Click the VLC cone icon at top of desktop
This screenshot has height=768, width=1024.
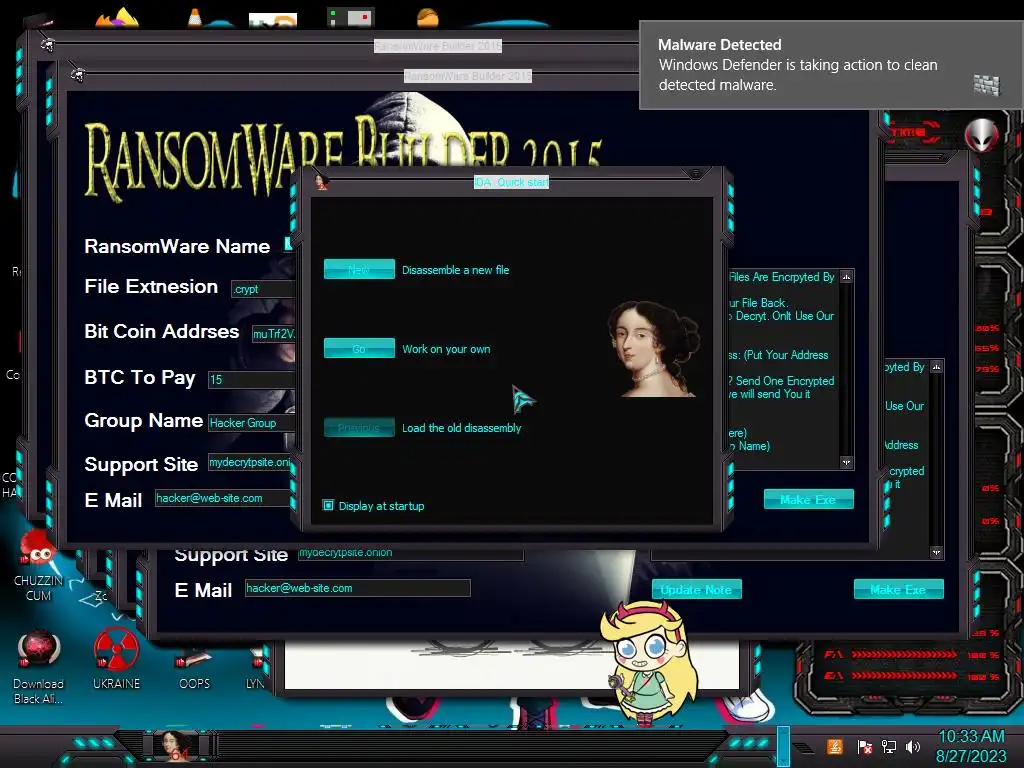pos(194,17)
